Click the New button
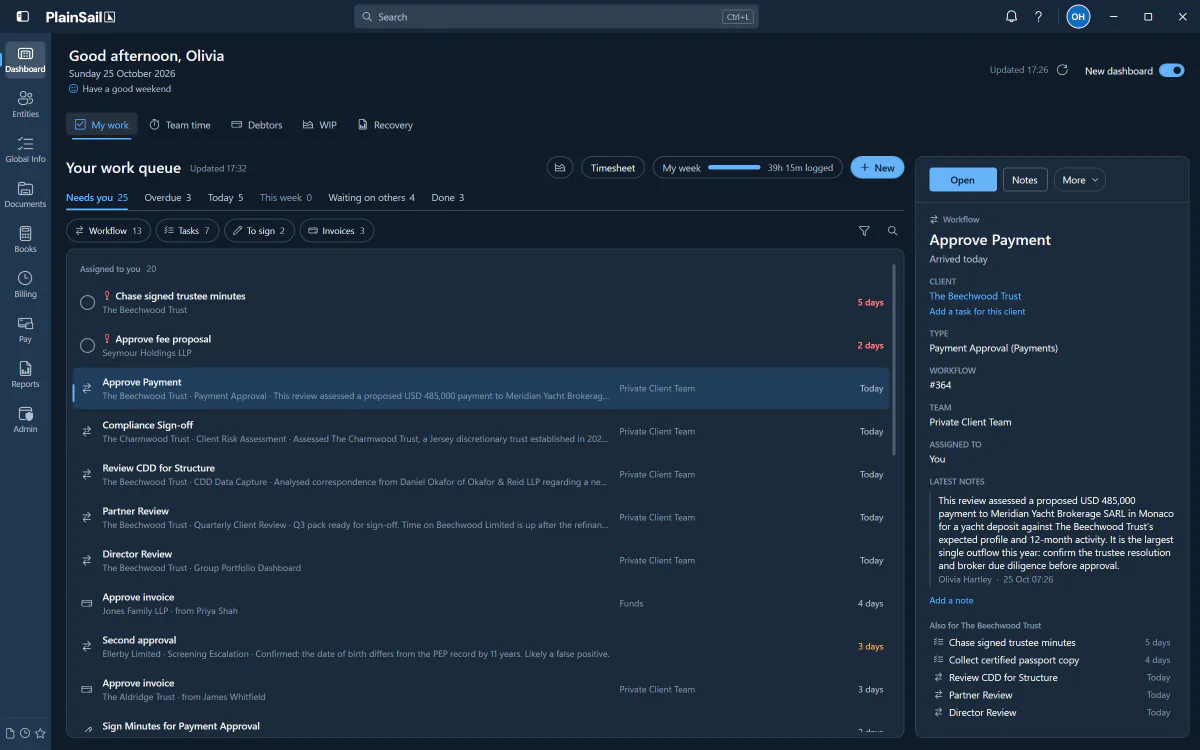1200x750 pixels. (x=877, y=168)
